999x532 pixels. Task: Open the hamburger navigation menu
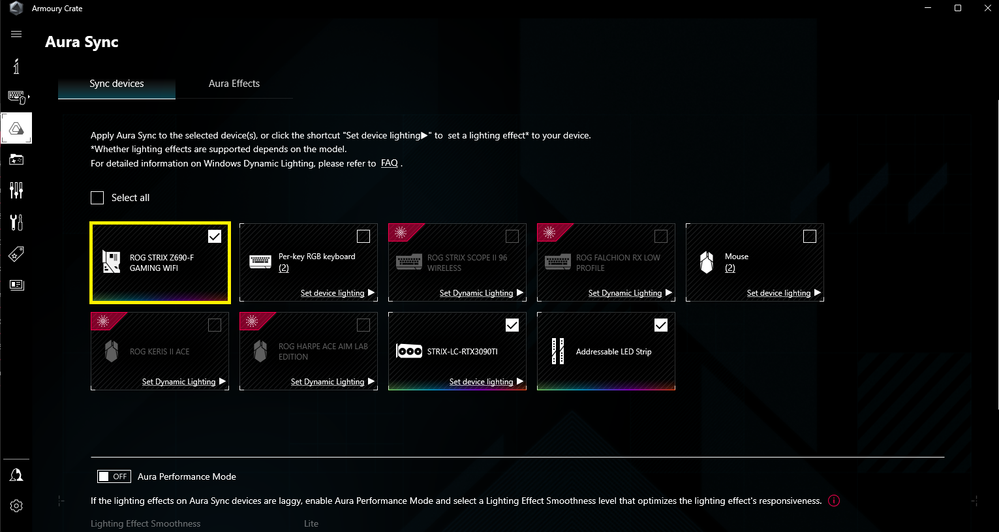(x=17, y=34)
